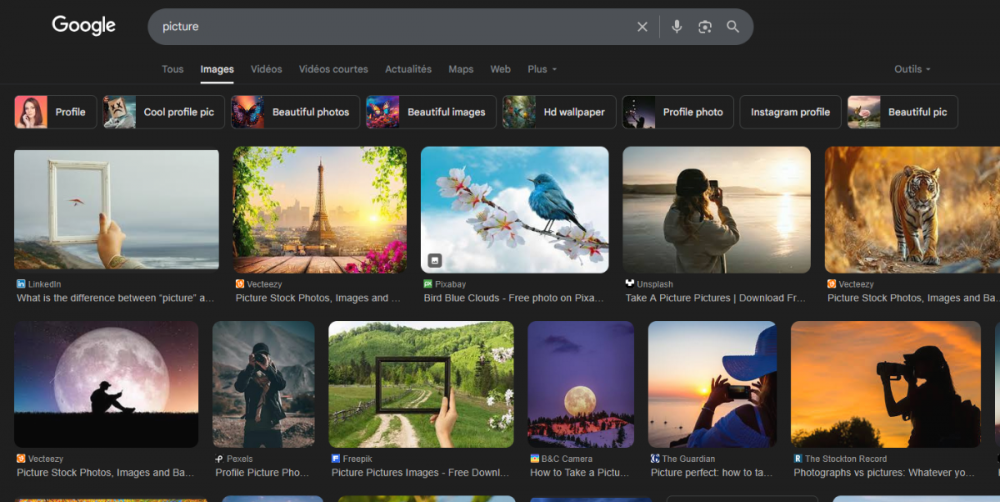Click the LinkedIn source favicon
The width and height of the screenshot is (1000, 502).
tap(21, 284)
